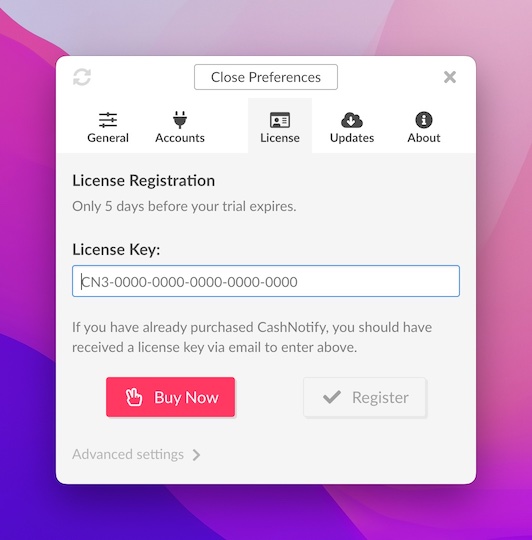Click the hand icon on Buy Now
The image size is (532, 540).
134,397
